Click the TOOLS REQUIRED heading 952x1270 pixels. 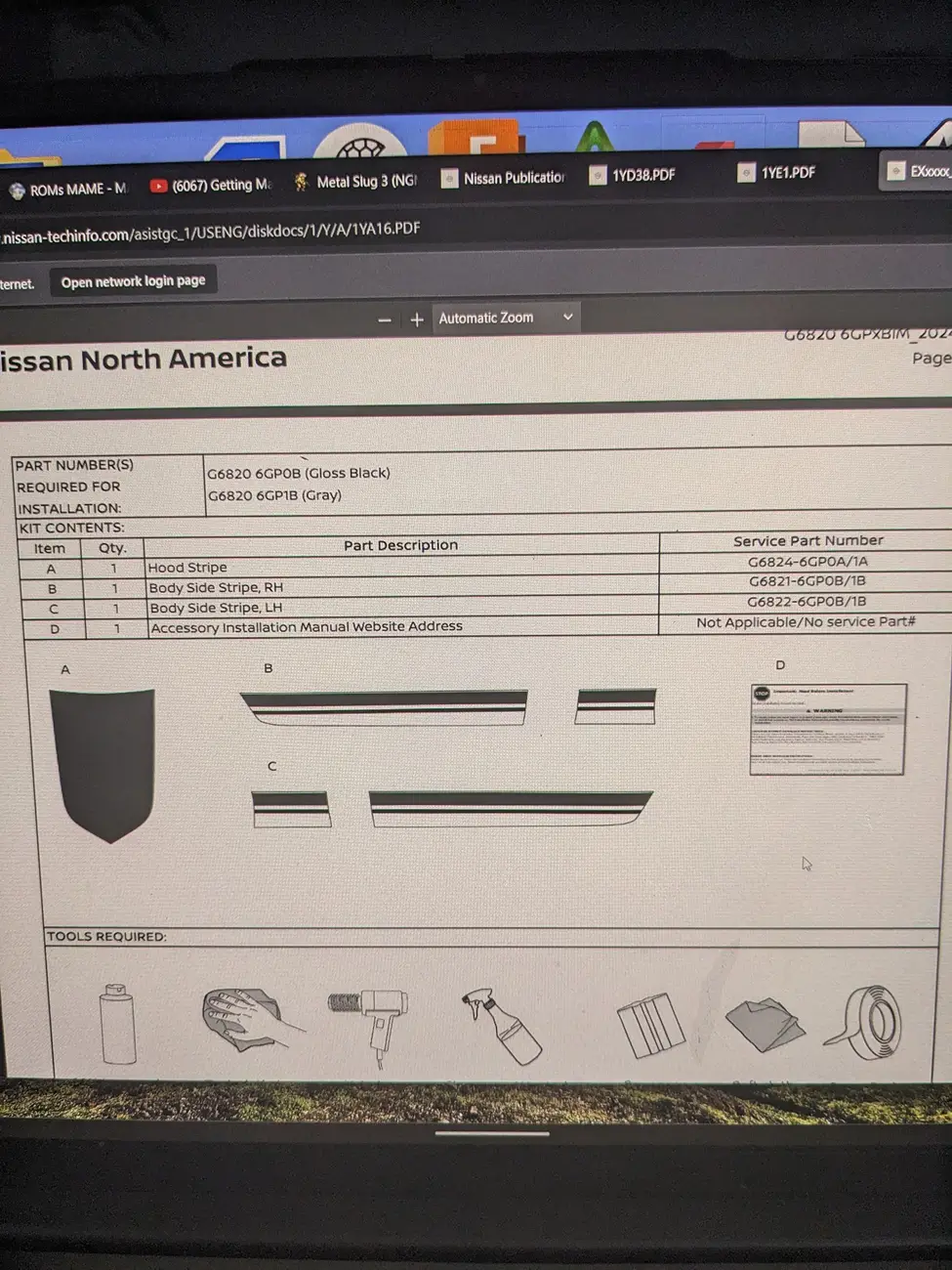click(106, 936)
